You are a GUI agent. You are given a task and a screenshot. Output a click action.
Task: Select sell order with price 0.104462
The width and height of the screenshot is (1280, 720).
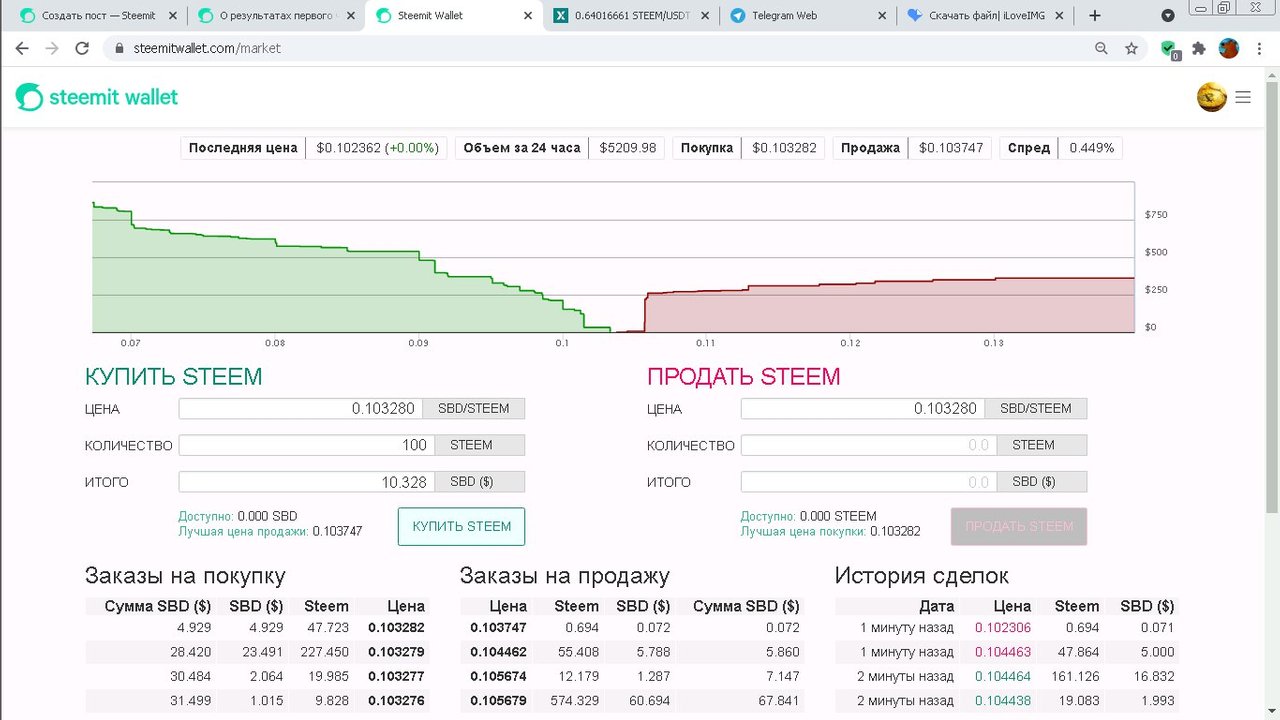(x=632, y=652)
